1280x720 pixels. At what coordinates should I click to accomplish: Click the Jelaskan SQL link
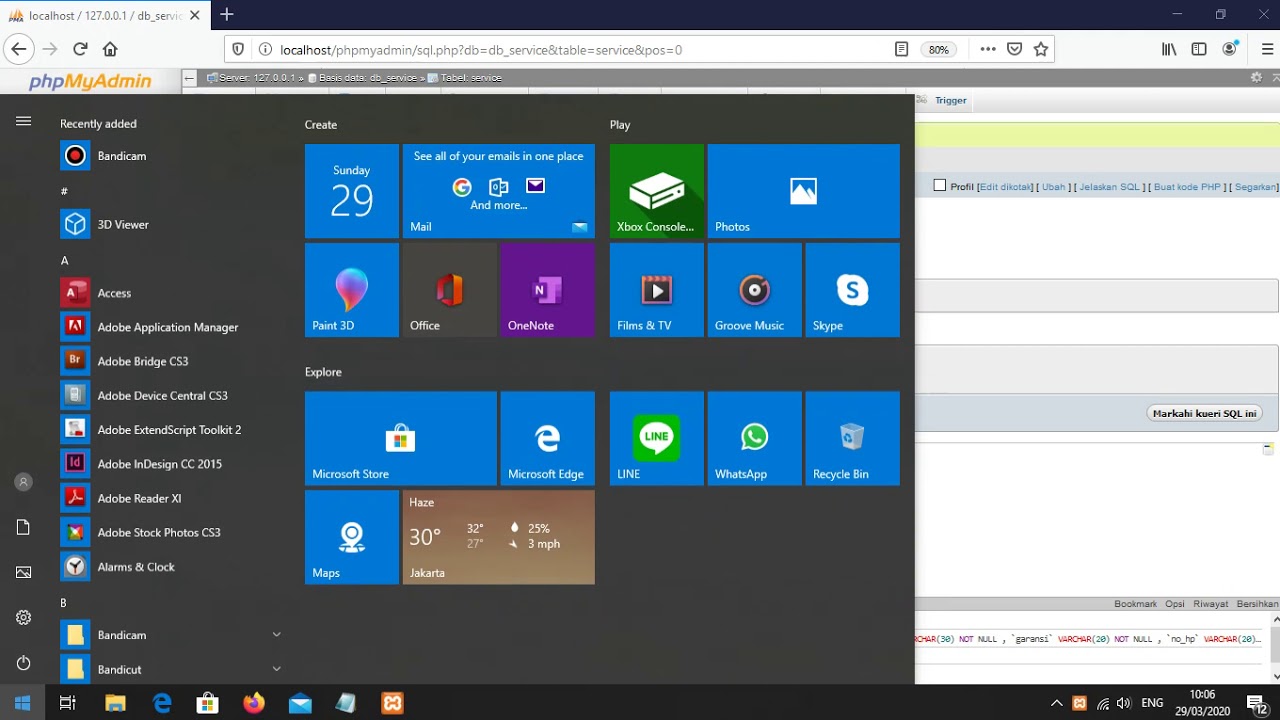[x=1109, y=187]
